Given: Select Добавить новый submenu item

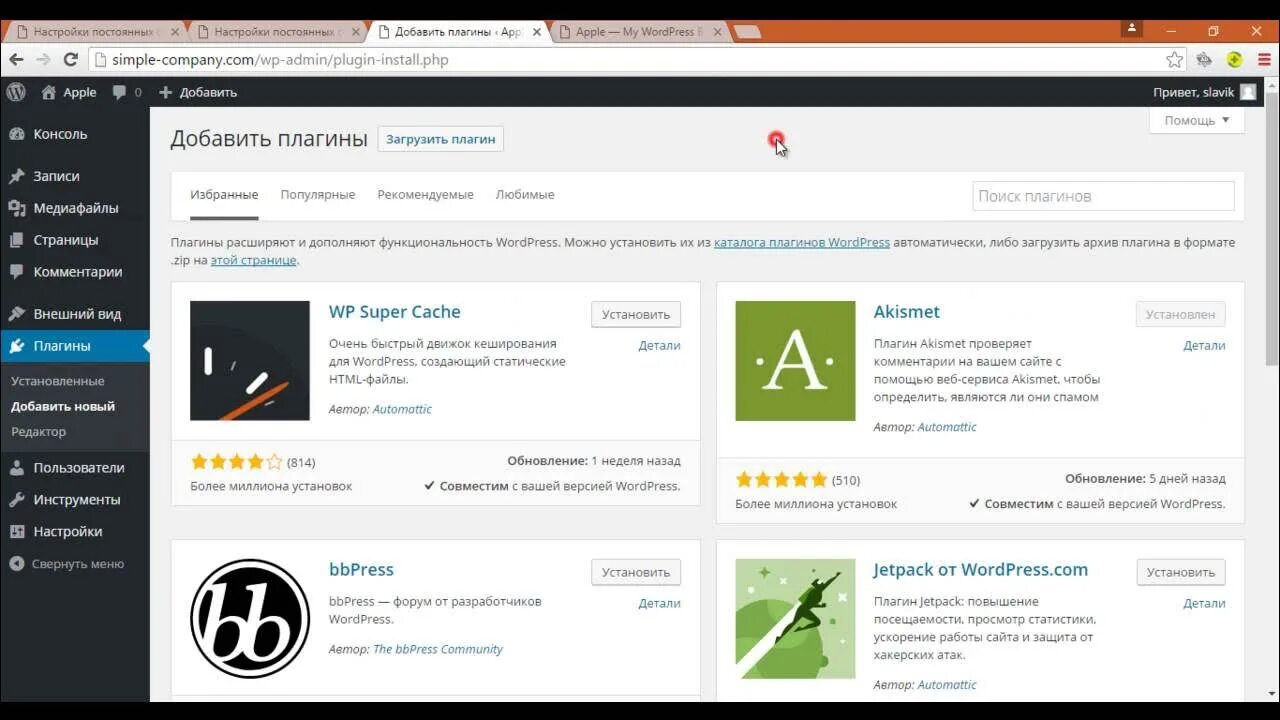Looking at the screenshot, I should click(63, 406).
